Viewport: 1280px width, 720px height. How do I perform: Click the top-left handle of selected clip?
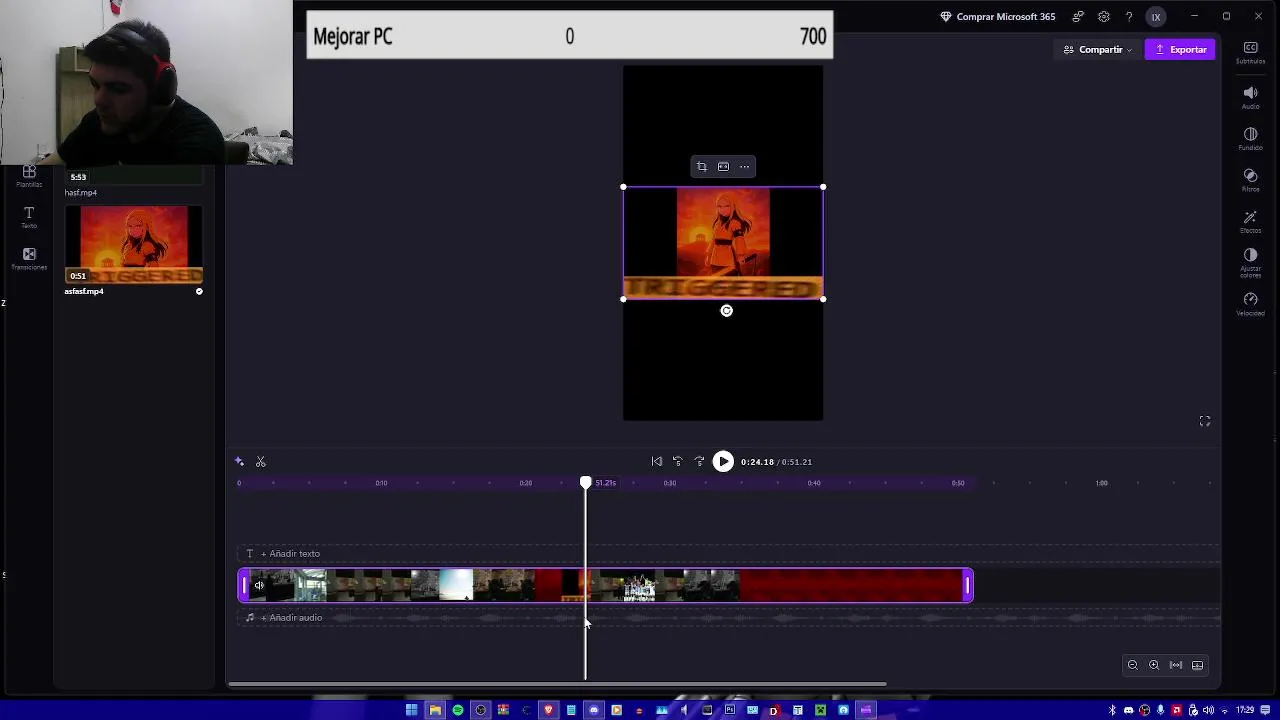(x=623, y=187)
